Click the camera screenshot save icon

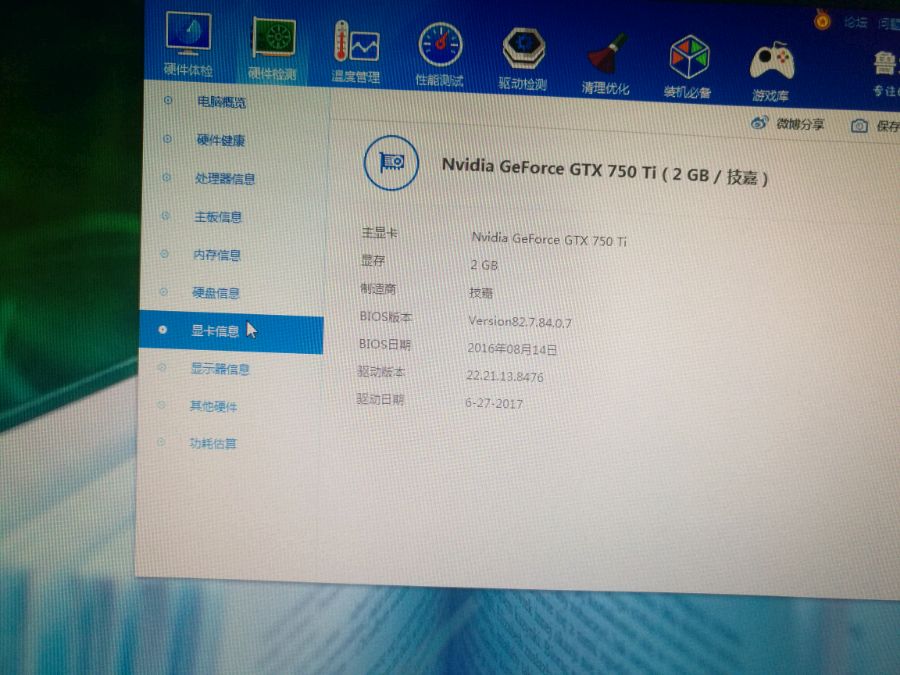tap(859, 126)
